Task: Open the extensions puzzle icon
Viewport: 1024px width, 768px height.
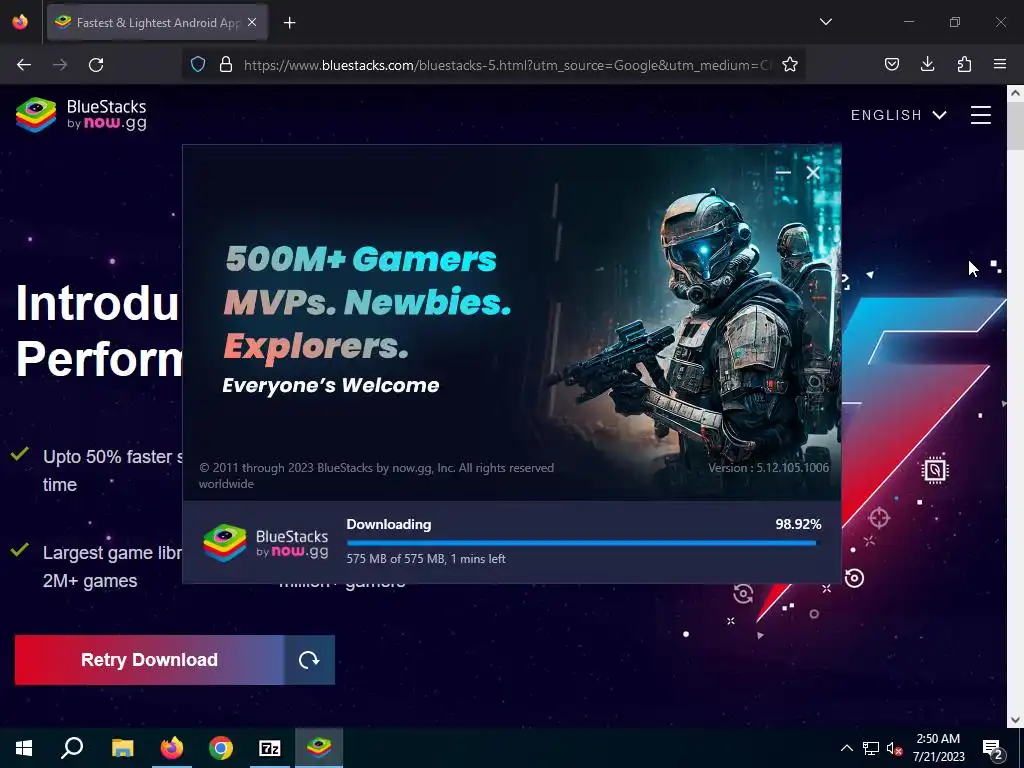Action: point(964,64)
